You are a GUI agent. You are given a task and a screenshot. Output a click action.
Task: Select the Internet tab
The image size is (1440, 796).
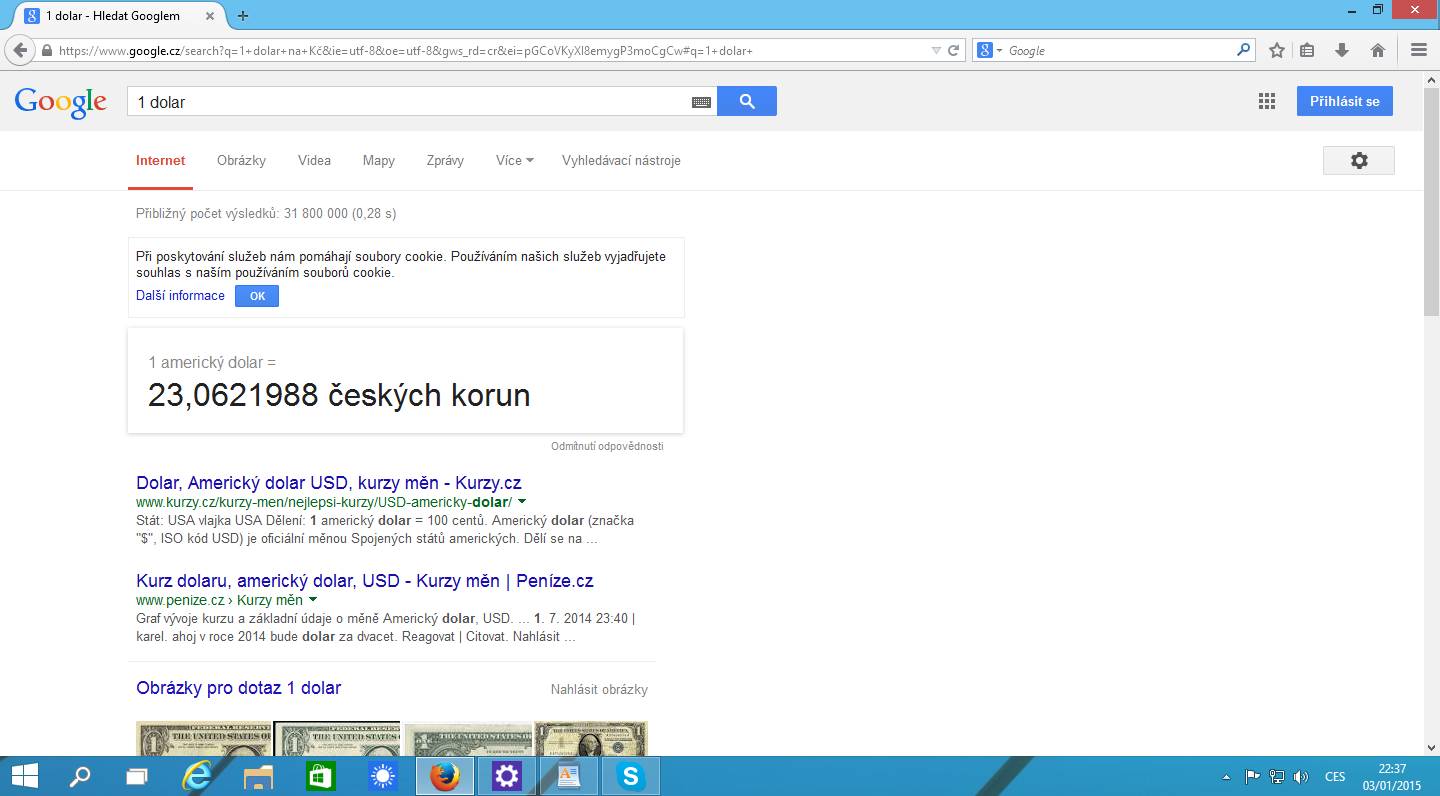(x=161, y=160)
